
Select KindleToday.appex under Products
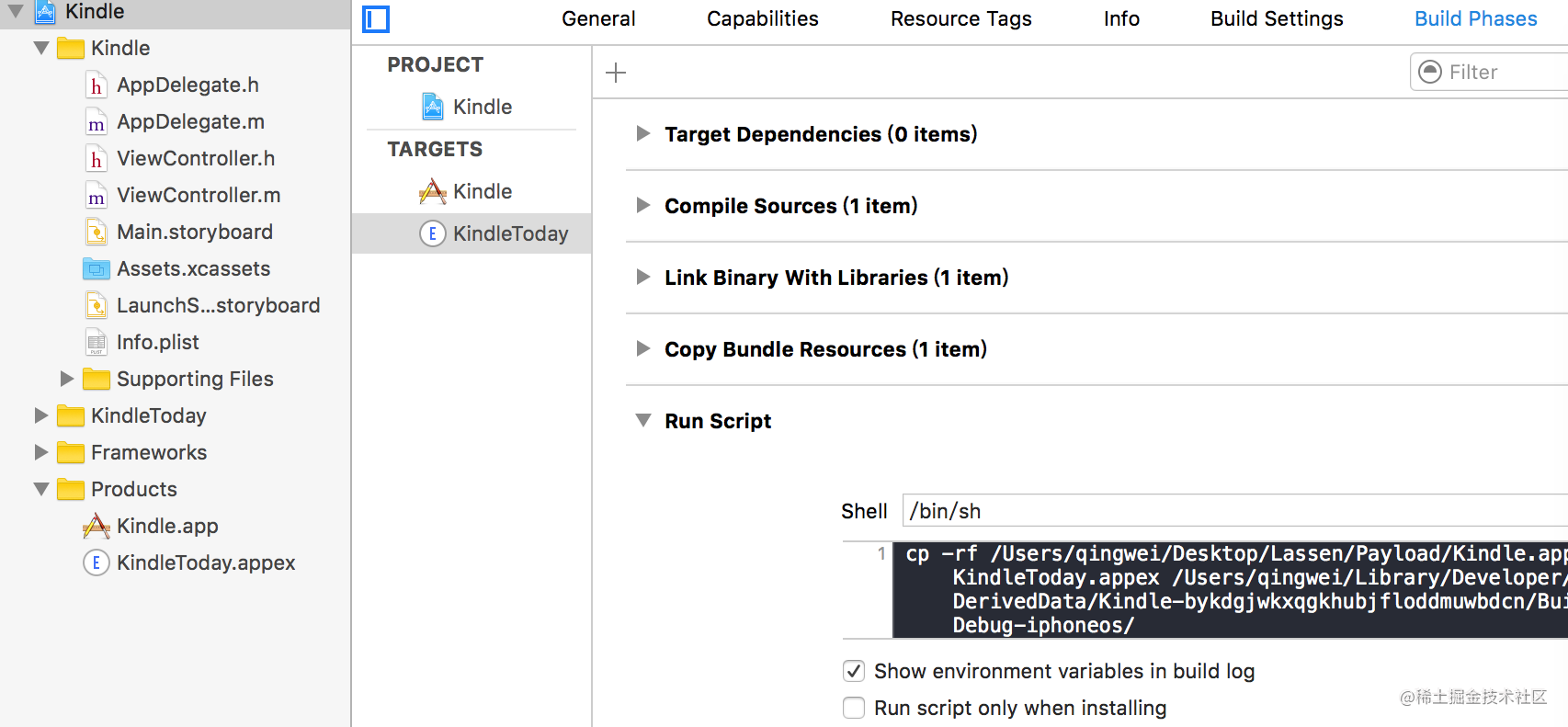tap(206, 562)
